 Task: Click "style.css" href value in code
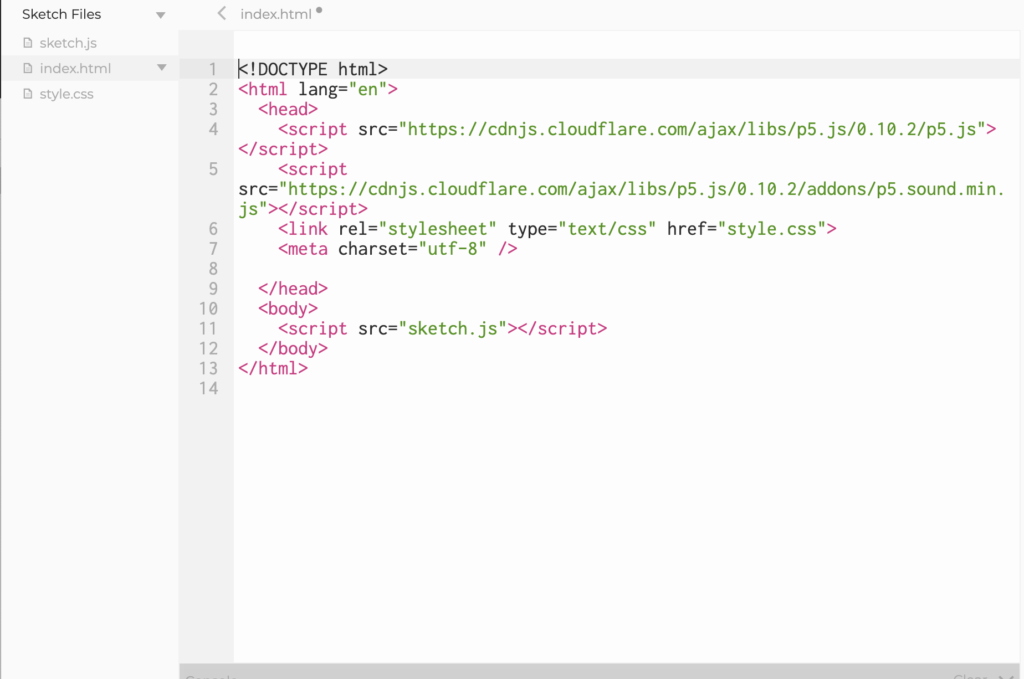pos(772,229)
